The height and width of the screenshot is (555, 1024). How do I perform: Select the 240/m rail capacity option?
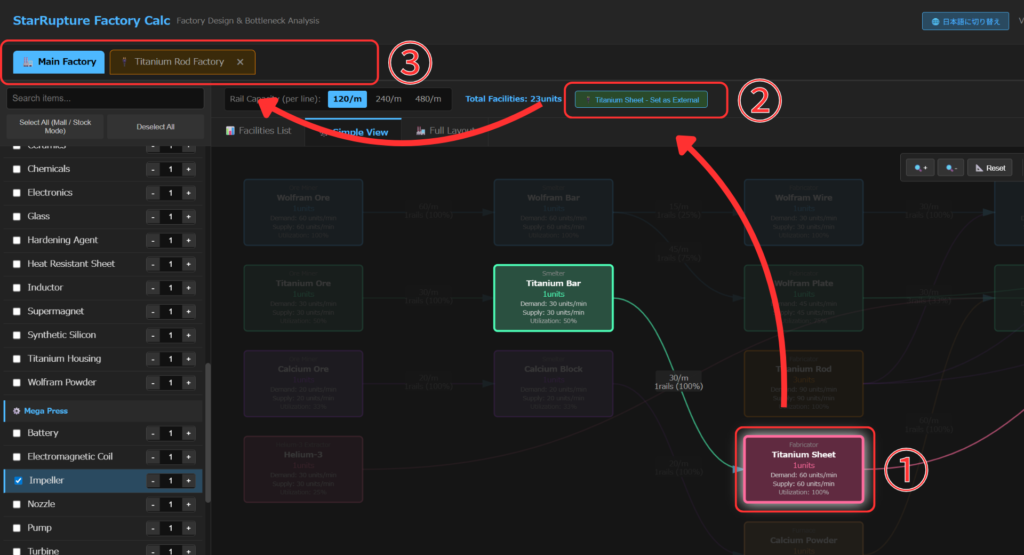point(388,99)
